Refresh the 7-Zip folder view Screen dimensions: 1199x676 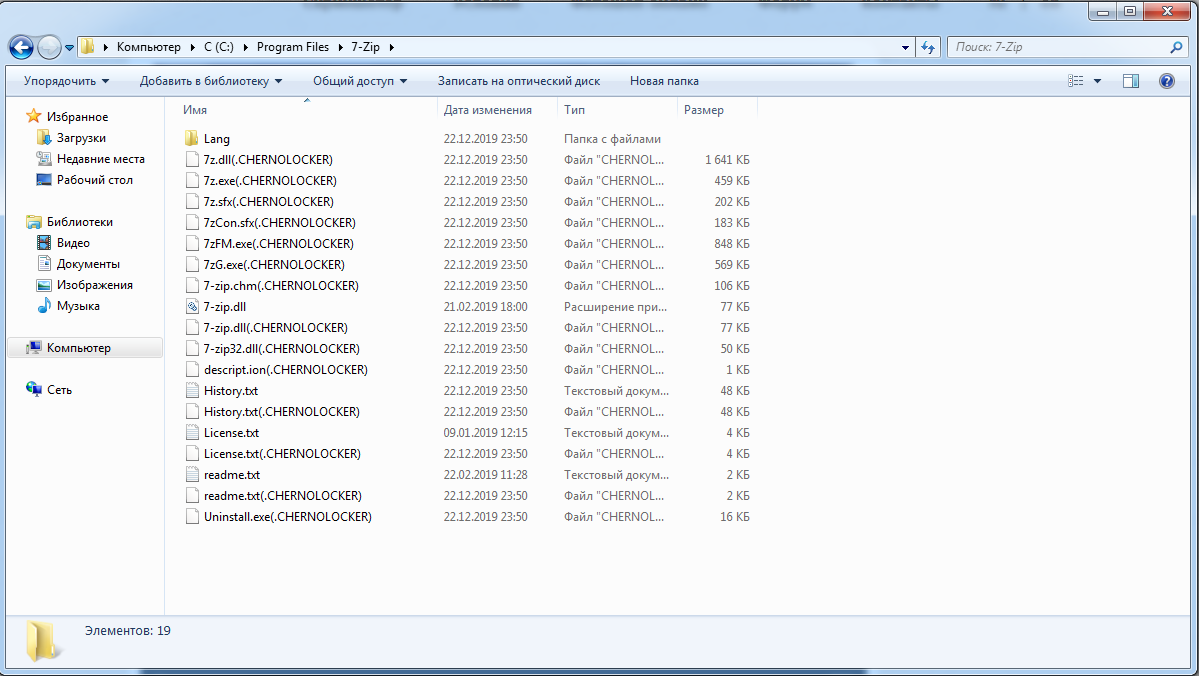(928, 47)
